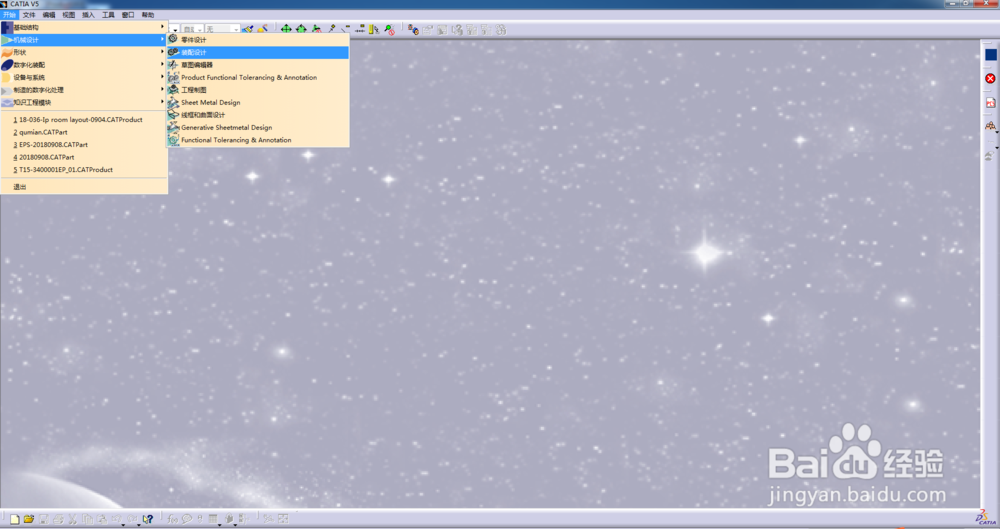Expand the 数字化装配 submenu

click(x=84, y=64)
